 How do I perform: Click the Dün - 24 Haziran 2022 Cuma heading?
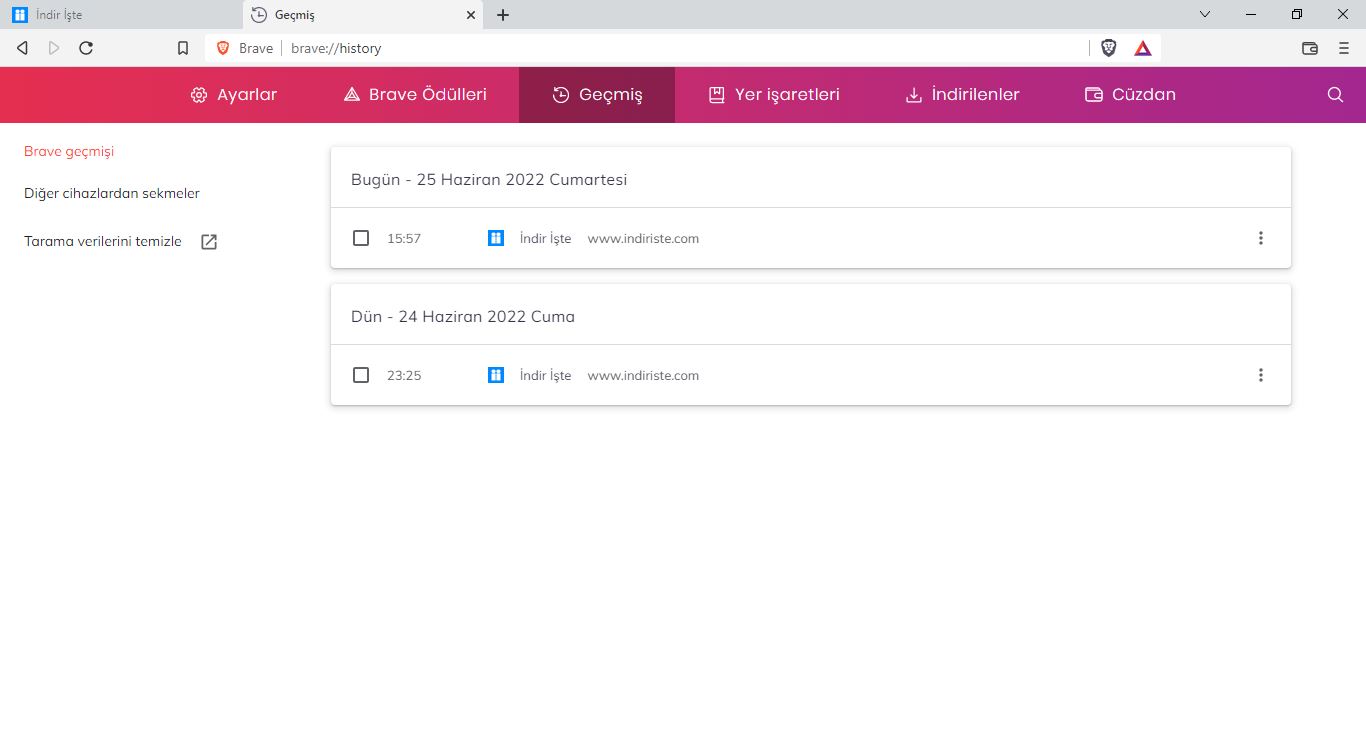[x=463, y=317]
